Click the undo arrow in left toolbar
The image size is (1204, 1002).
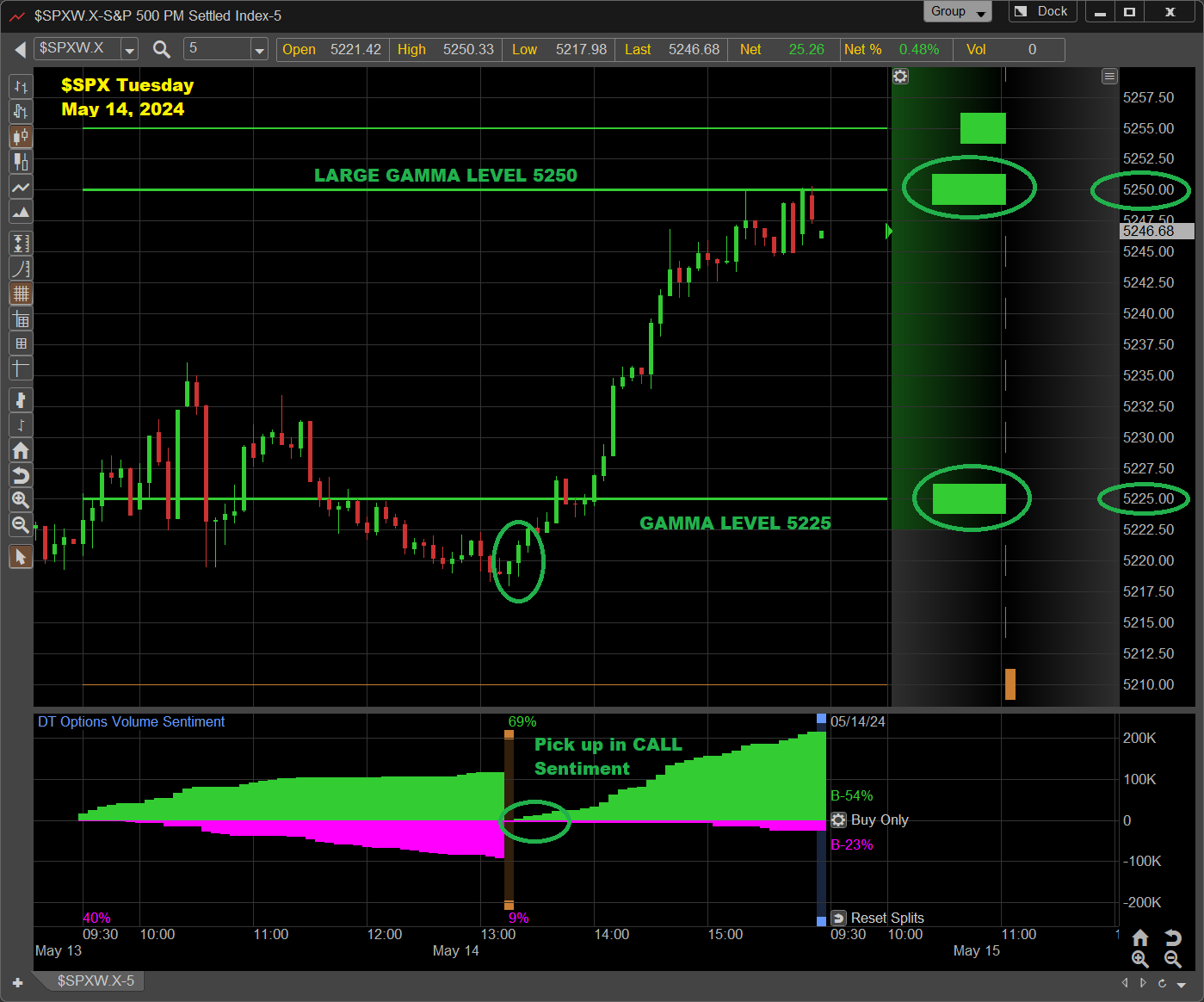[21, 475]
